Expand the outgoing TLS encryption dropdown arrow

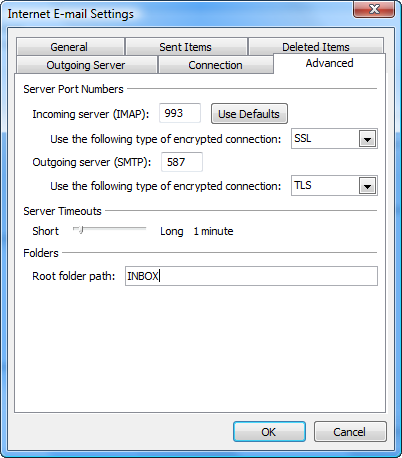tap(367, 186)
